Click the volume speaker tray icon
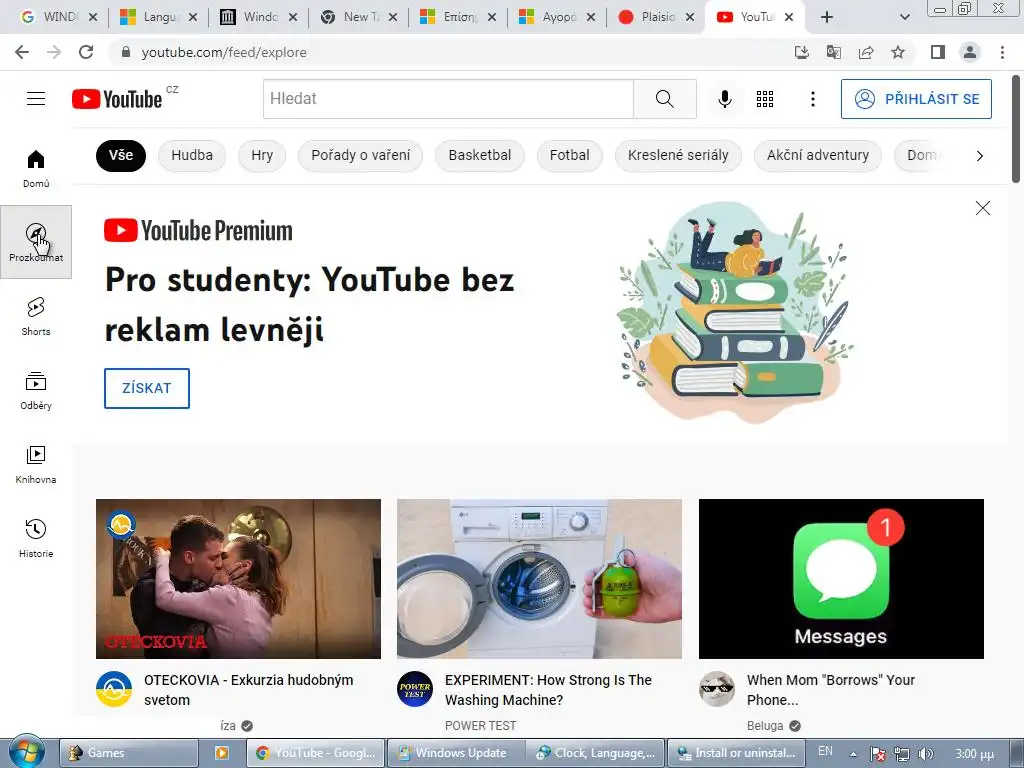This screenshot has width=1024, height=768. [x=925, y=754]
